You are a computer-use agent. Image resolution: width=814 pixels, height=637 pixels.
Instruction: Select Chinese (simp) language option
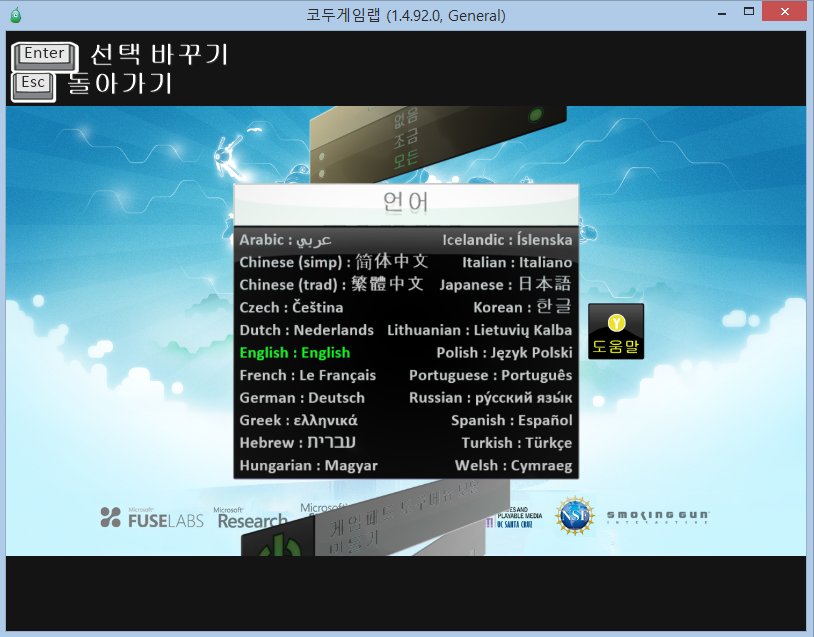pyautogui.click(x=334, y=262)
